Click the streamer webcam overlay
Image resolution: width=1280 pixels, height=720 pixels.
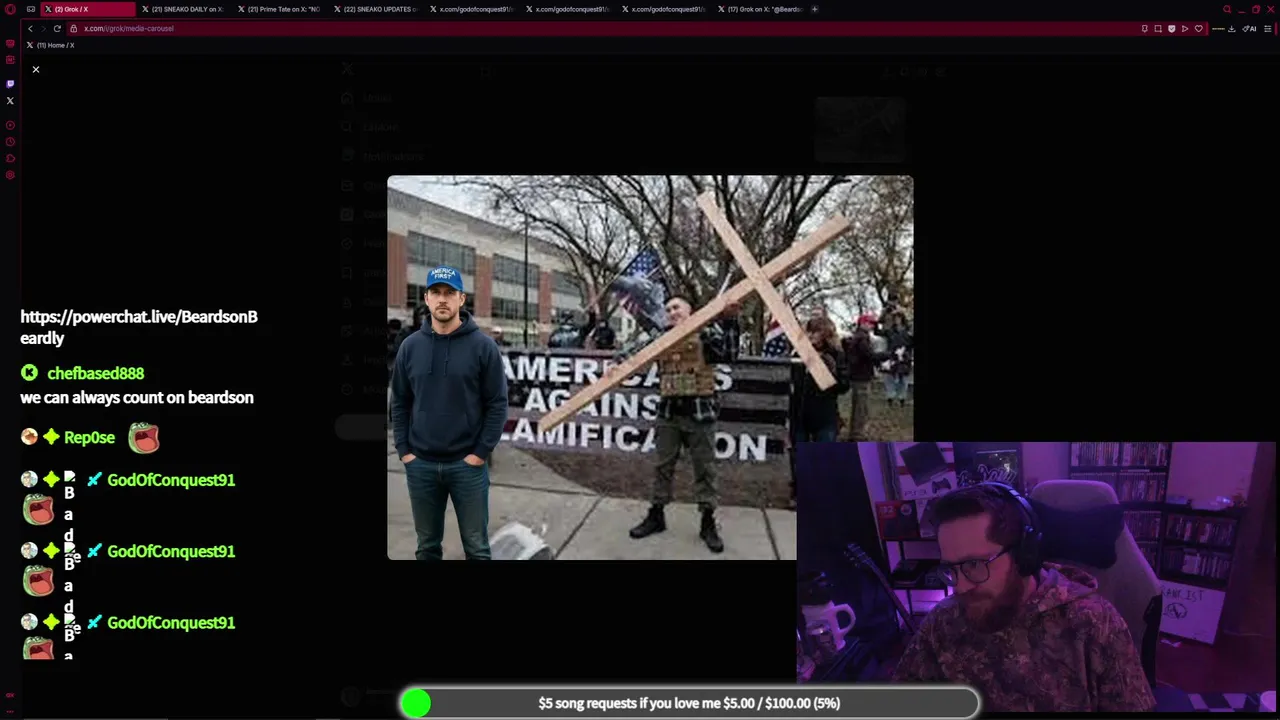pos(1036,576)
